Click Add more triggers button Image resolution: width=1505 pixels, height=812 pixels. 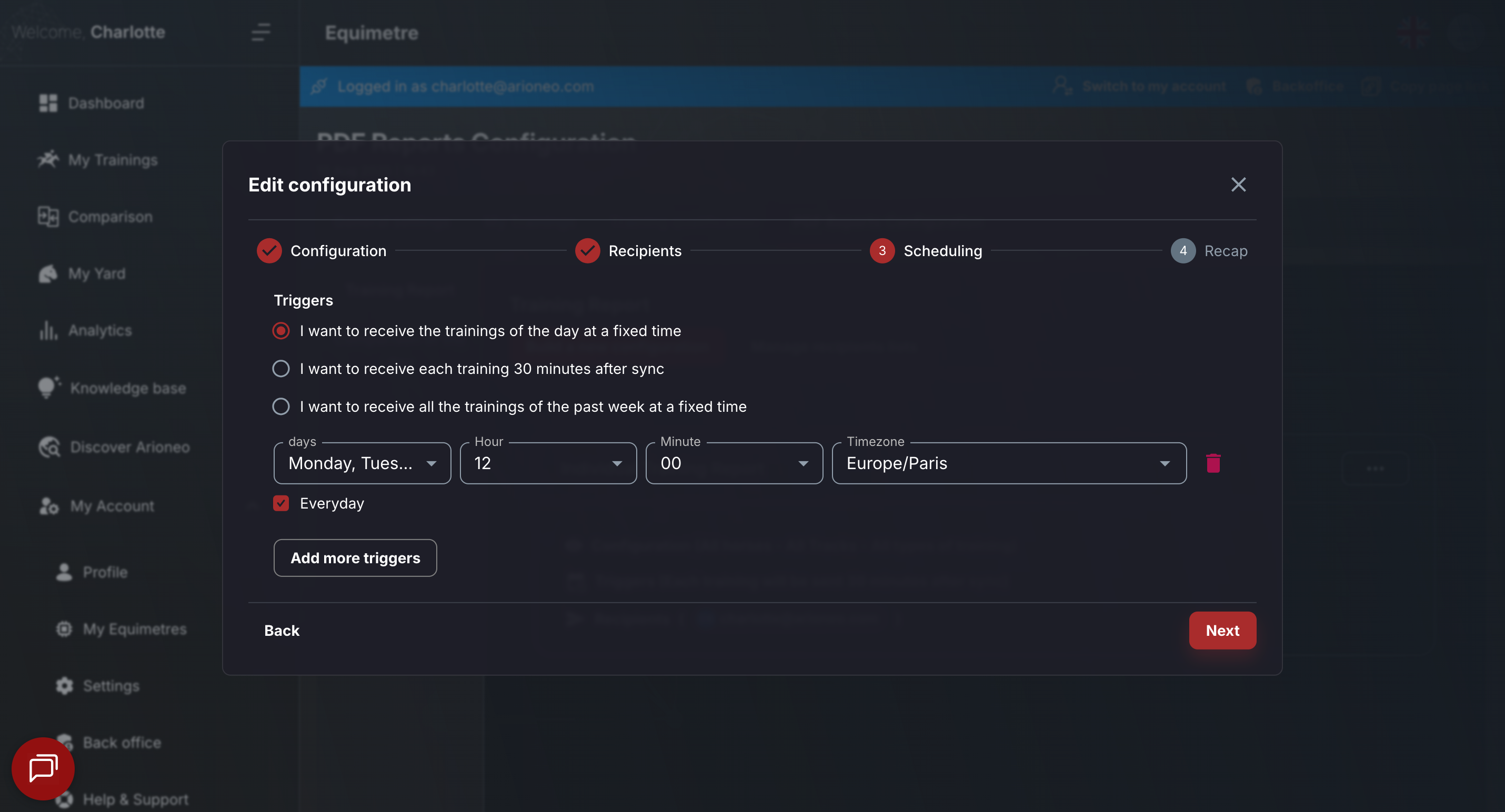tap(355, 558)
